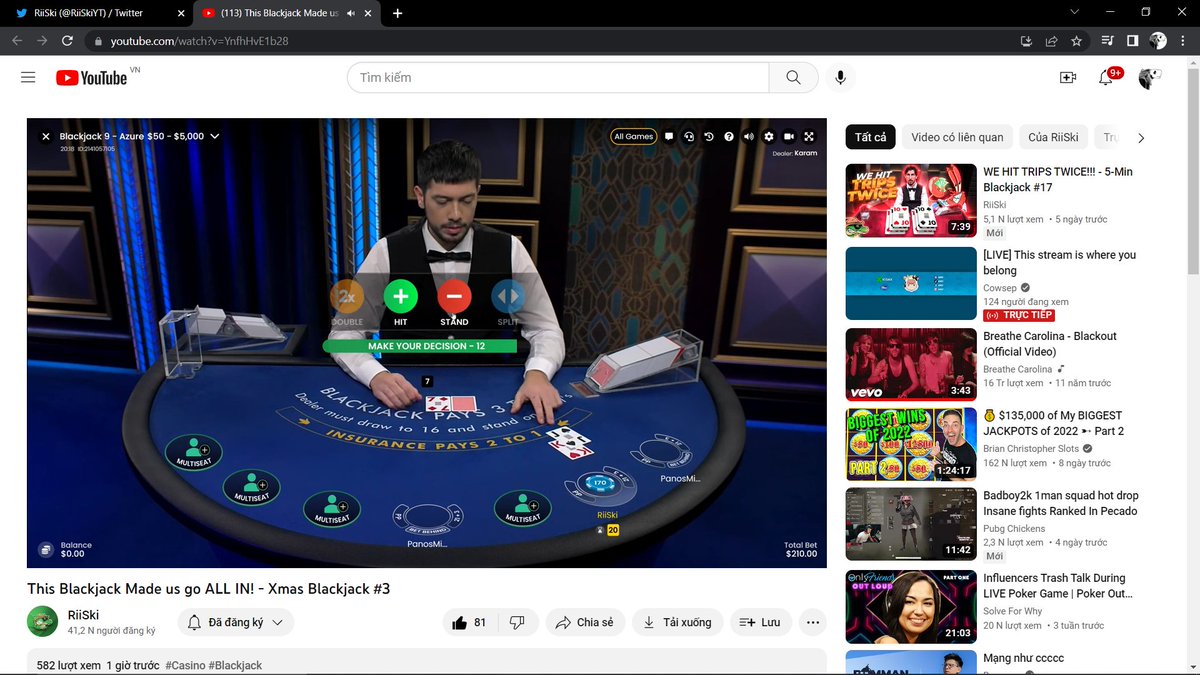Click the #Casino hashtag

click(186, 665)
